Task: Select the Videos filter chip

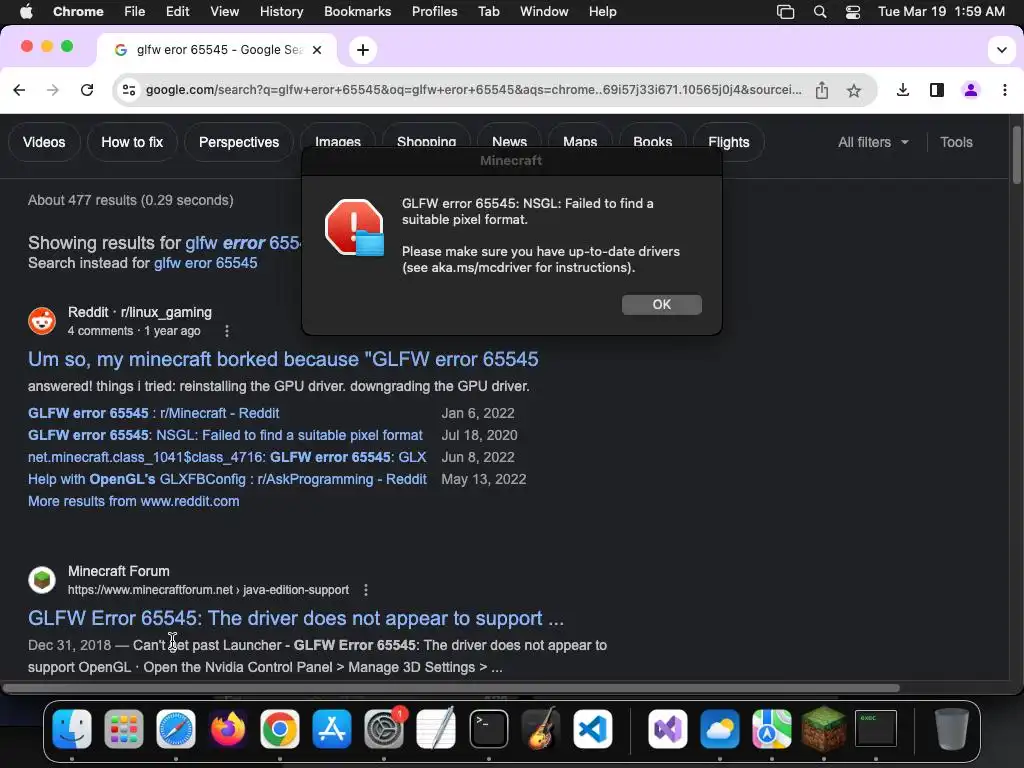Action: click(x=44, y=142)
